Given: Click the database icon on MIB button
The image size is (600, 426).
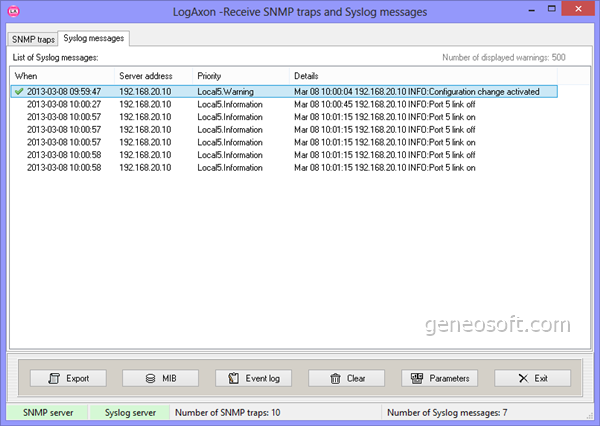Looking at the screenshot, I should 150,378.
